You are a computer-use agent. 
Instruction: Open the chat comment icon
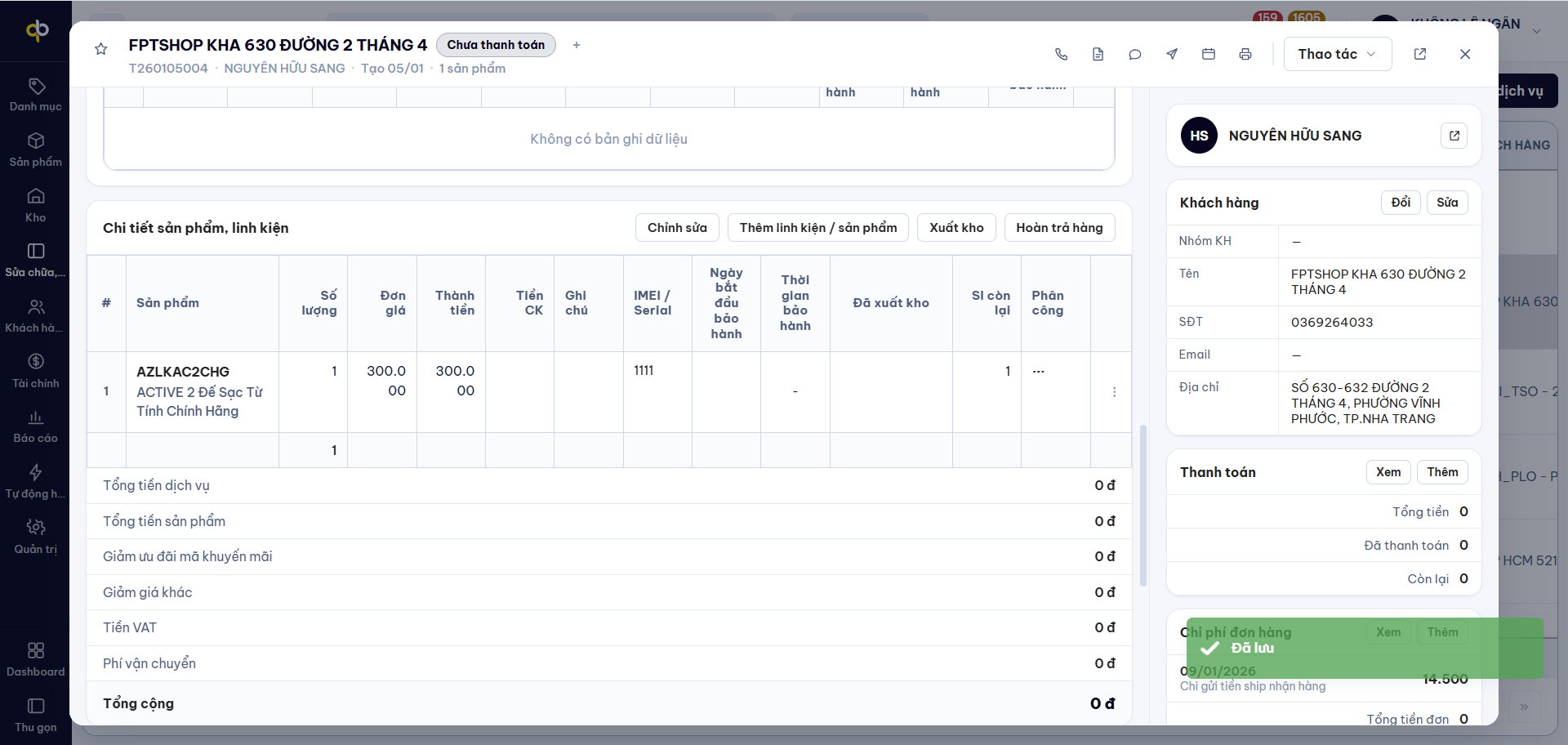click(1134, 54)
